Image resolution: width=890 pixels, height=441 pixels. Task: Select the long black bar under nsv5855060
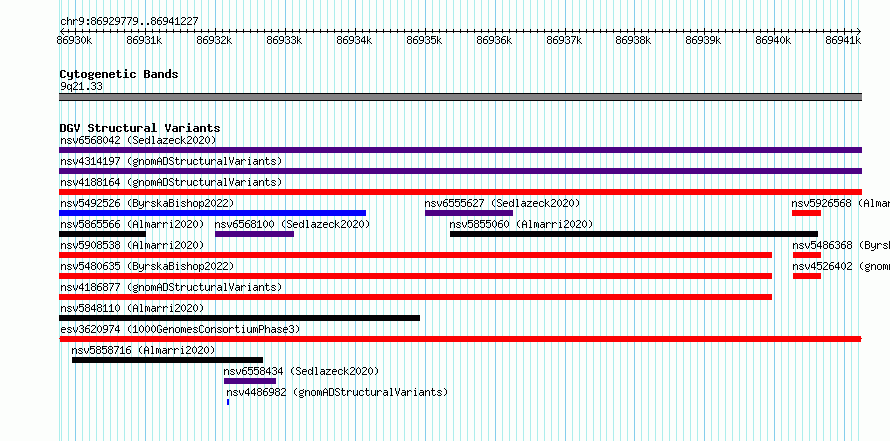(634, 234)
